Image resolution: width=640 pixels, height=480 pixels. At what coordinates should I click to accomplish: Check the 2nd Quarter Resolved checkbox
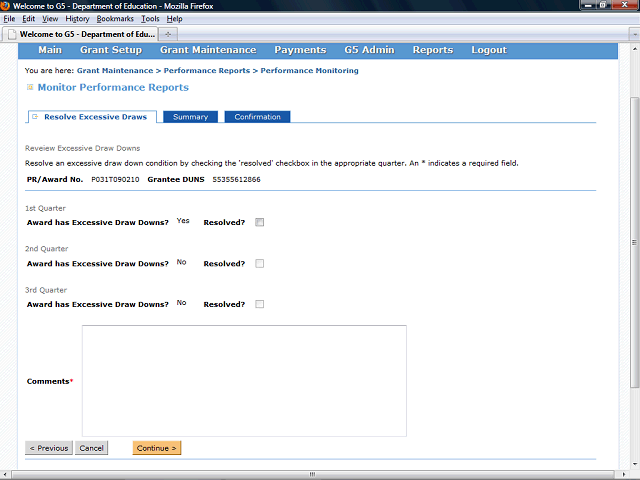(260, 263)
